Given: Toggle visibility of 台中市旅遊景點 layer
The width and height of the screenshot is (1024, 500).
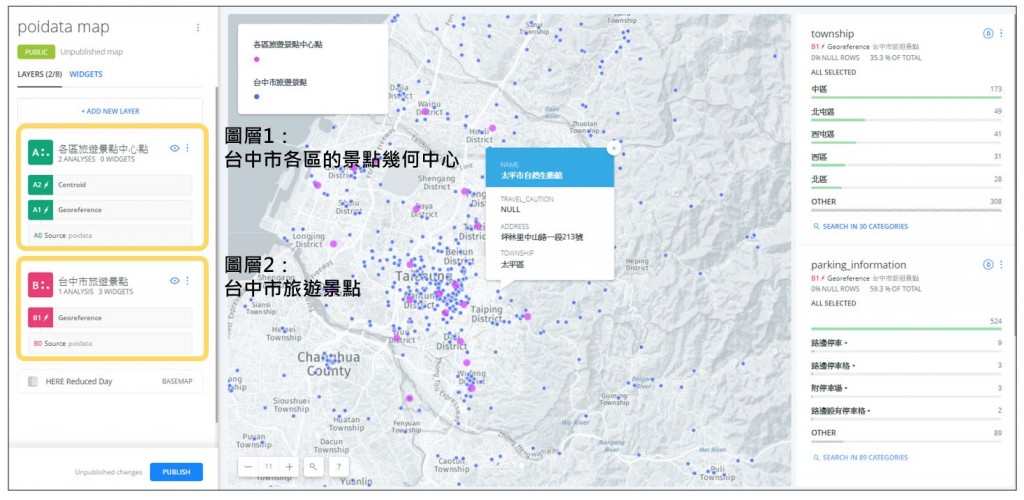Looking at the screenshot, I should (x=174, y=281).
